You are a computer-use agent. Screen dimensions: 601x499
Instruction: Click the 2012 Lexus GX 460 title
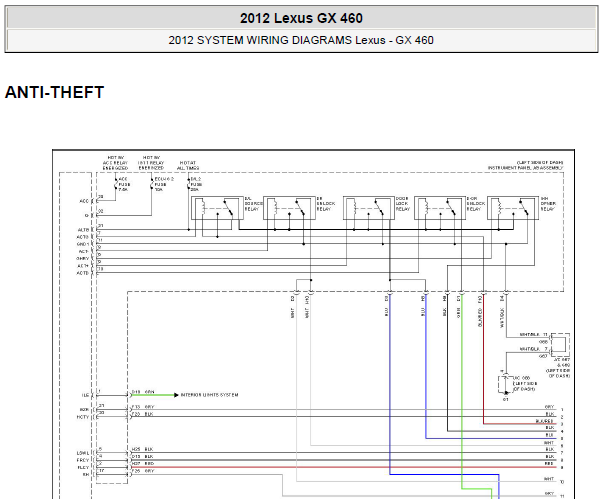pos(301,18)
